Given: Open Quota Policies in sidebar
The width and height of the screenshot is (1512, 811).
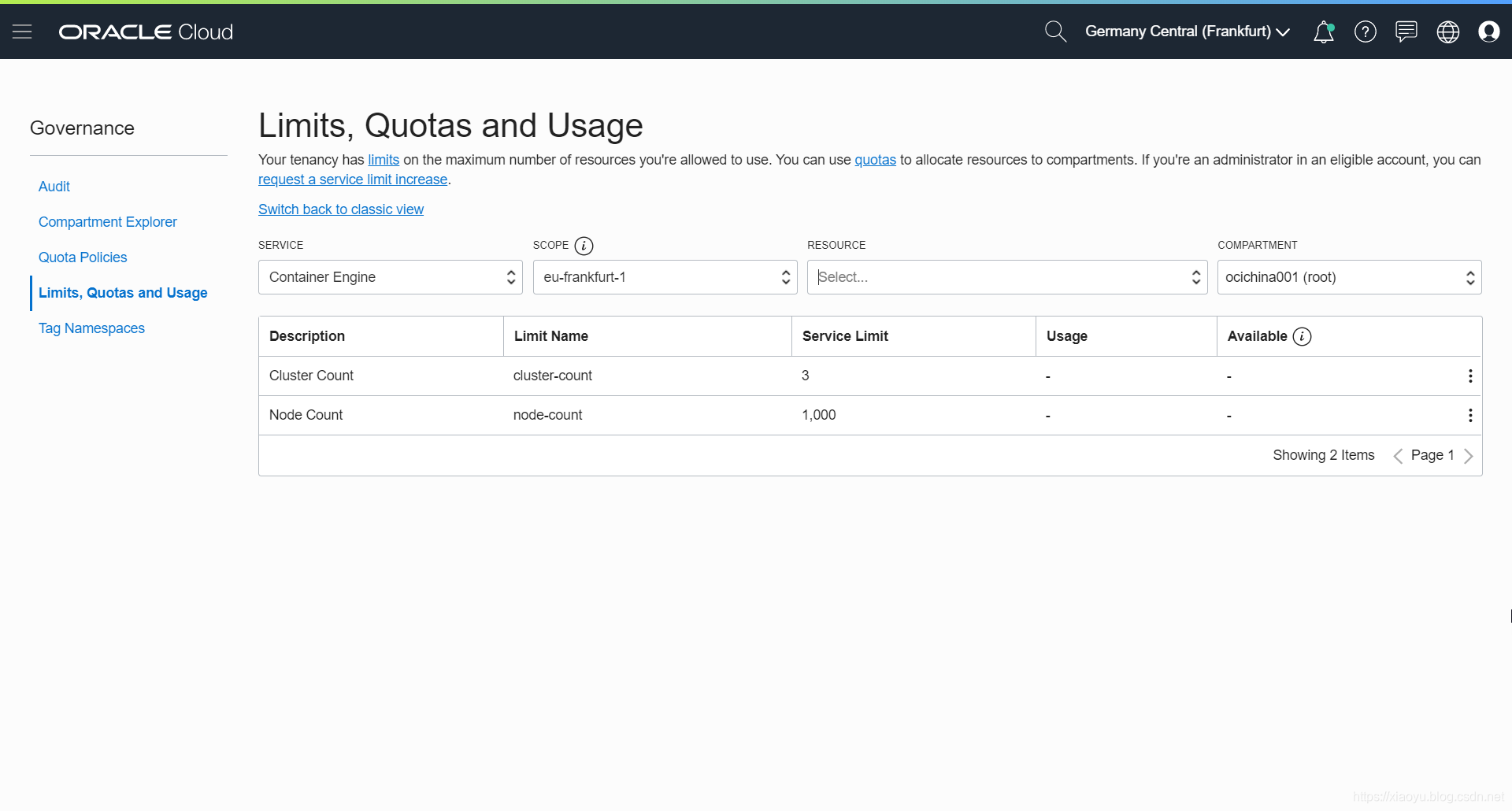Looking at the screenshot, I should pos(83,257).
